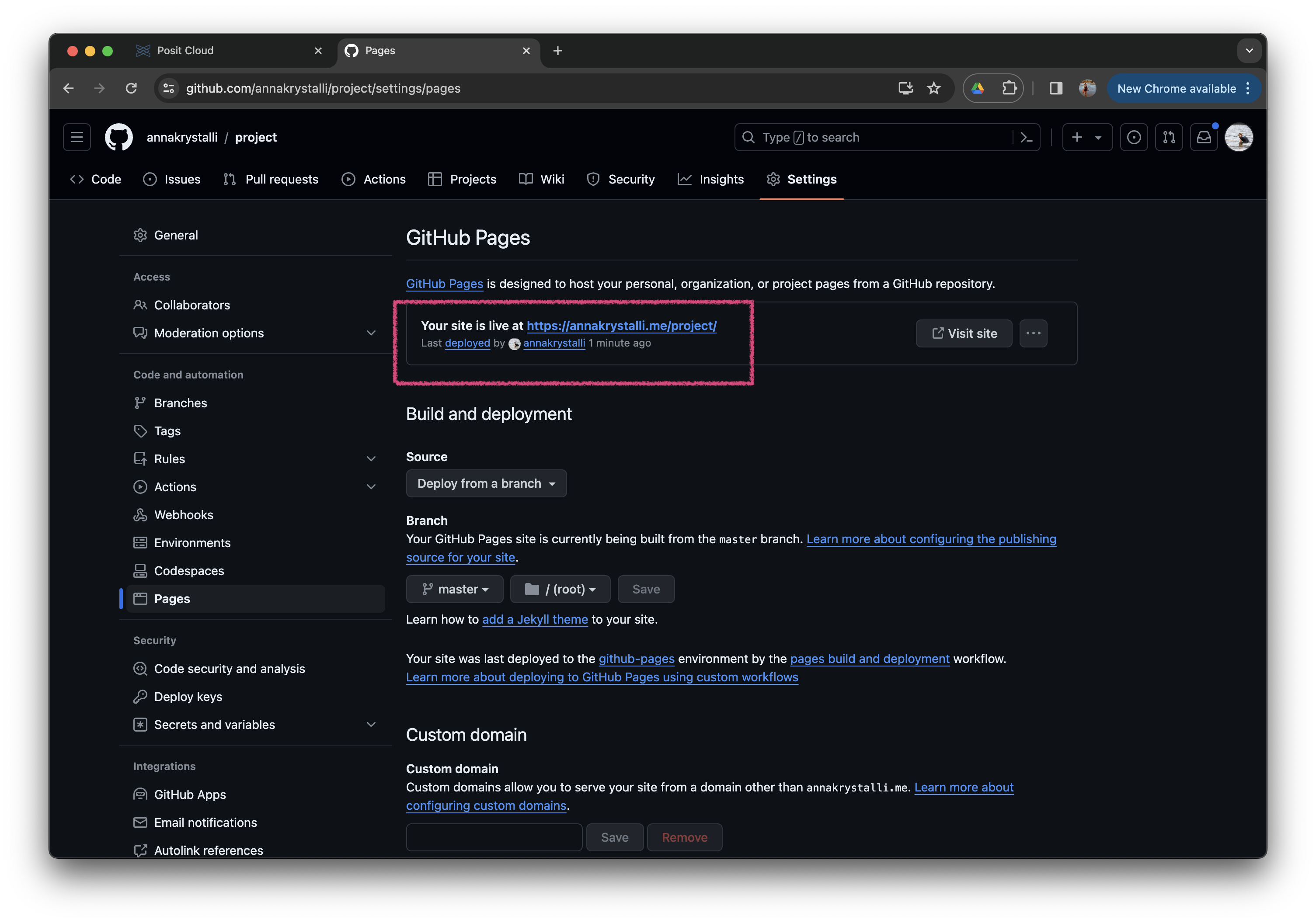Click the annakrystalli owner breadcrumb
Screen dimensions: 1316x923
pyautogui.click(x=182, y=138)
